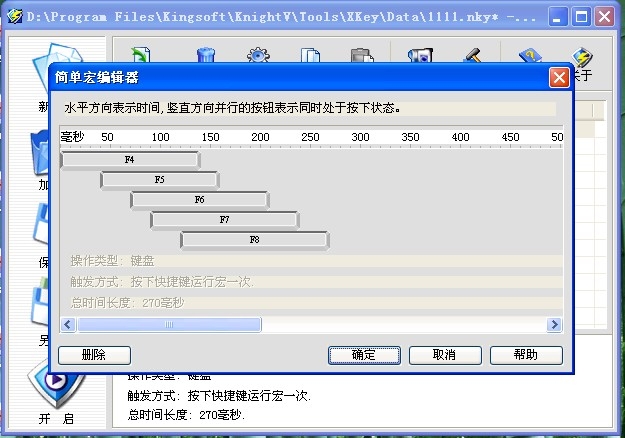Click the blue trash bin toolbar icon
The image size is (625, 438).
click(x=206, y=55)
